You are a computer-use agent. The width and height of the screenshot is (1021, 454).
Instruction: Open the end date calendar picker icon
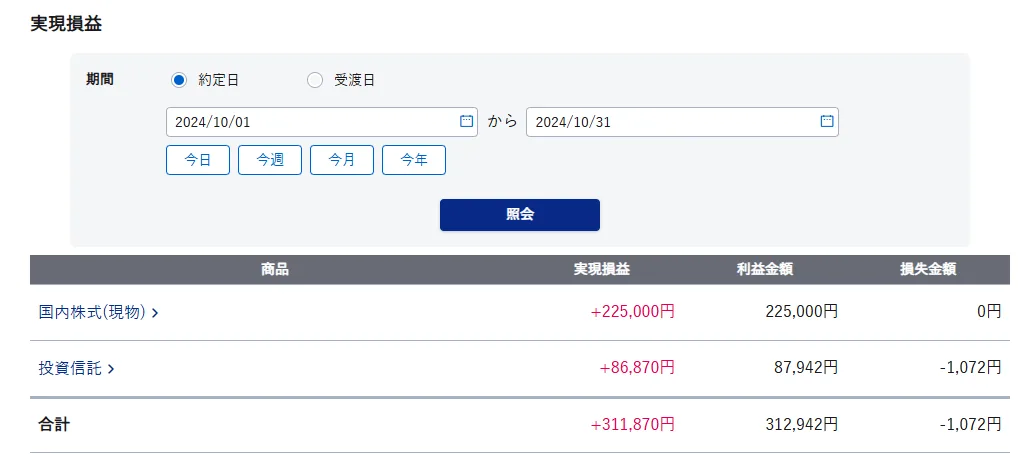(827, 122)
